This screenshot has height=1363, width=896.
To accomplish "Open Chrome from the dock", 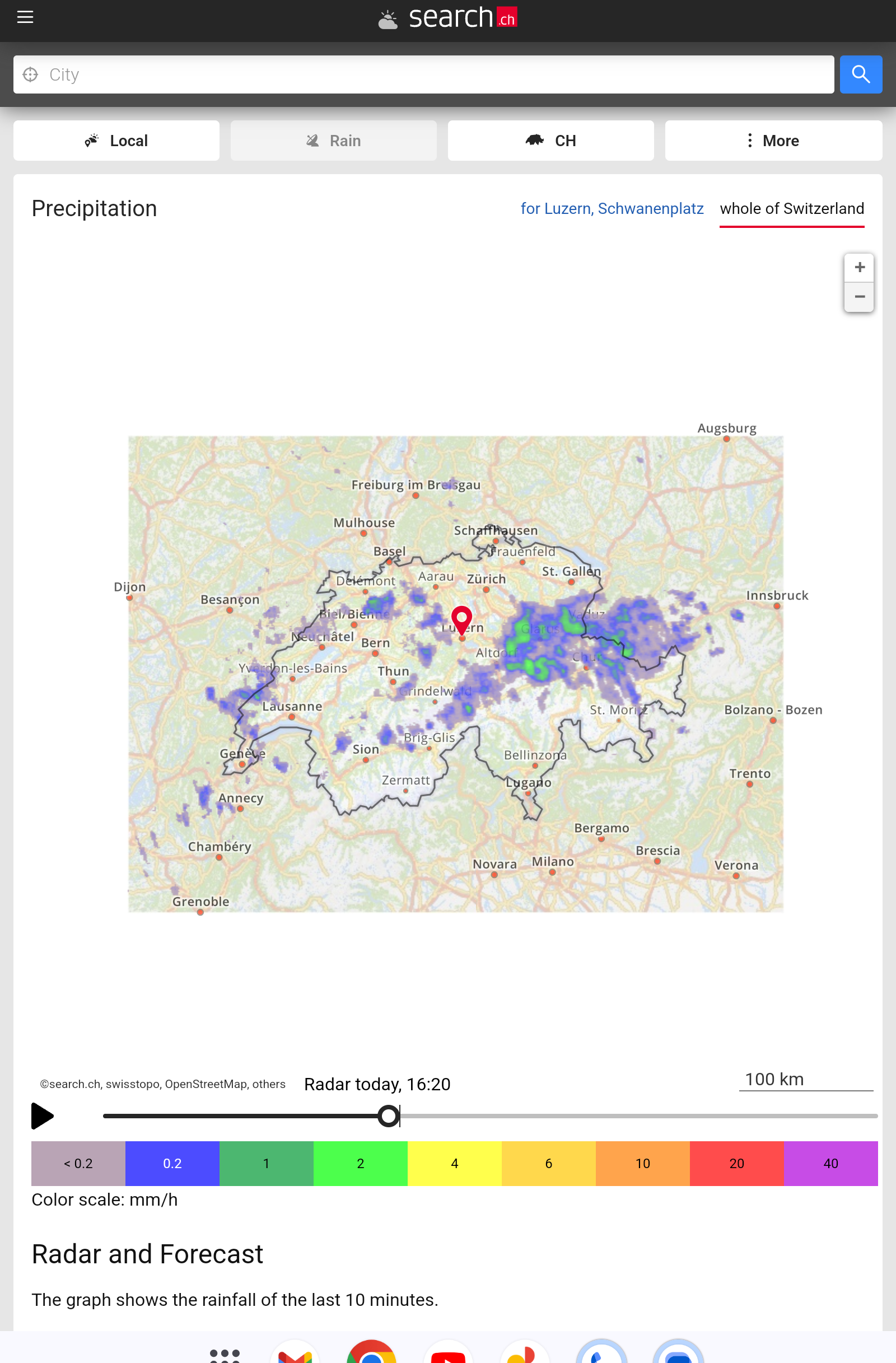I will [x=372, y=1353].
